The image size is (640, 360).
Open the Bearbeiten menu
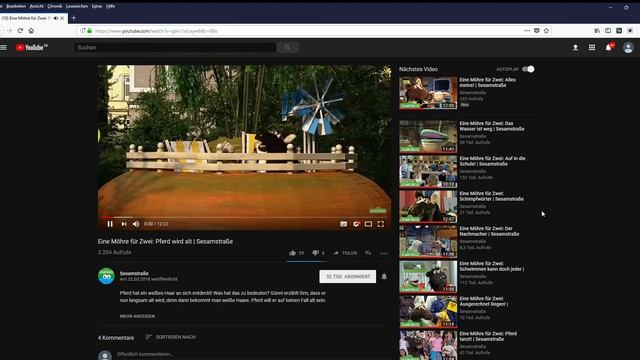click(x=16, y=6)
